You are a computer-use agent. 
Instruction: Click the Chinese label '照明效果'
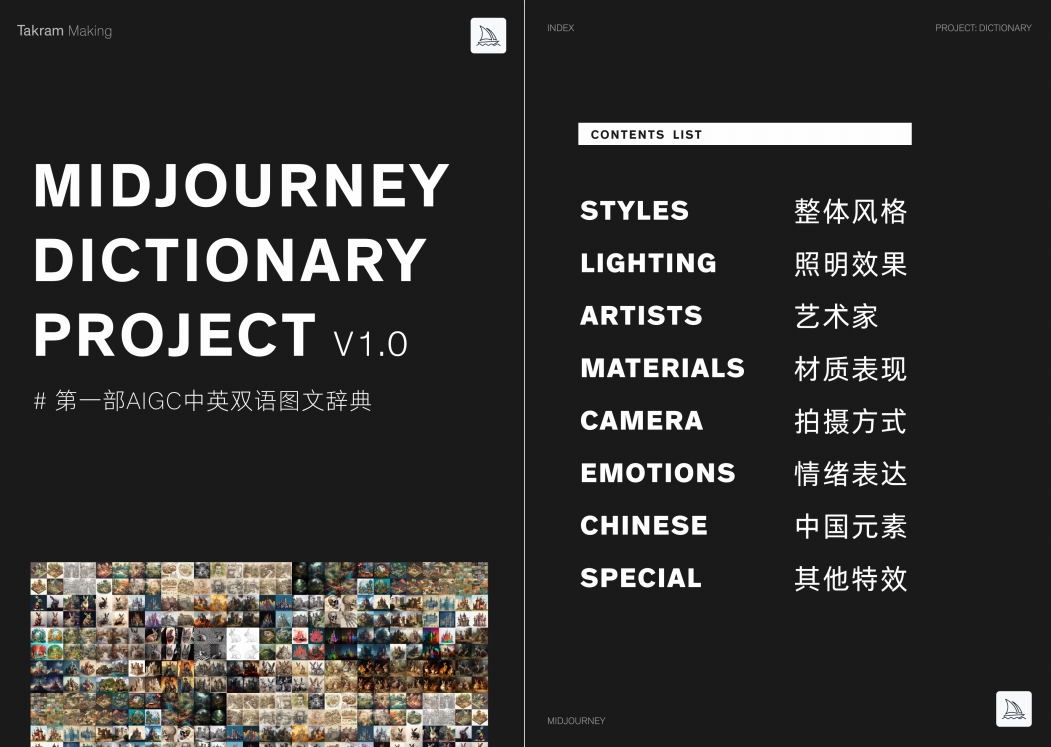pos(851,264)
